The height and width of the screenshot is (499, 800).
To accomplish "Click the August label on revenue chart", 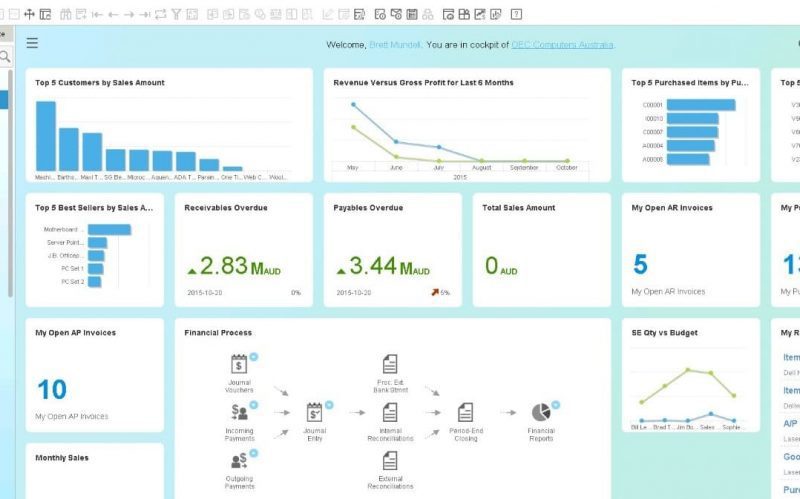I will 482,167.
